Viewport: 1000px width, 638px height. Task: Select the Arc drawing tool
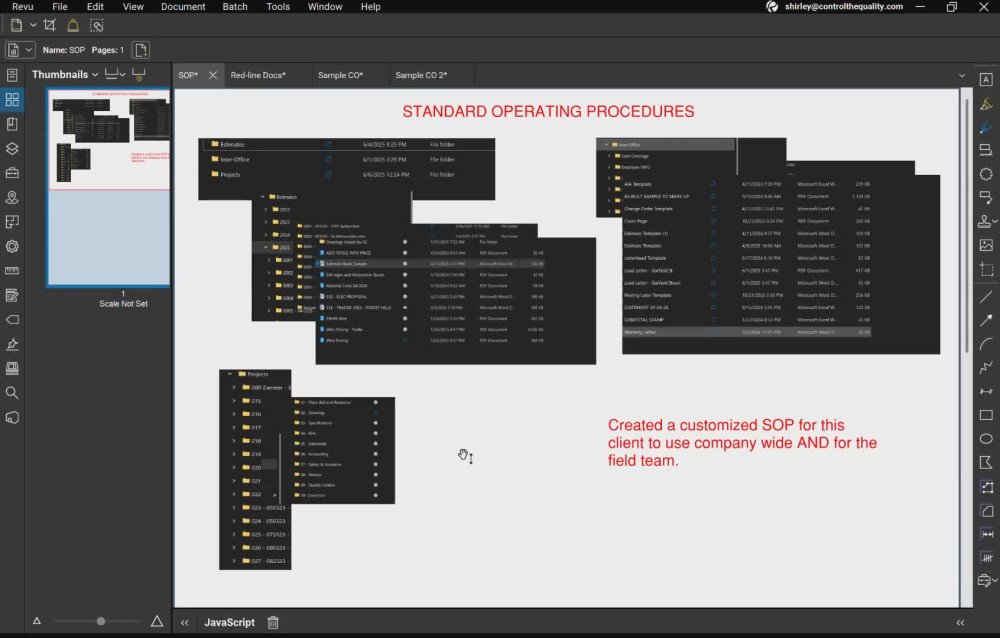click(x=986, y=345)
